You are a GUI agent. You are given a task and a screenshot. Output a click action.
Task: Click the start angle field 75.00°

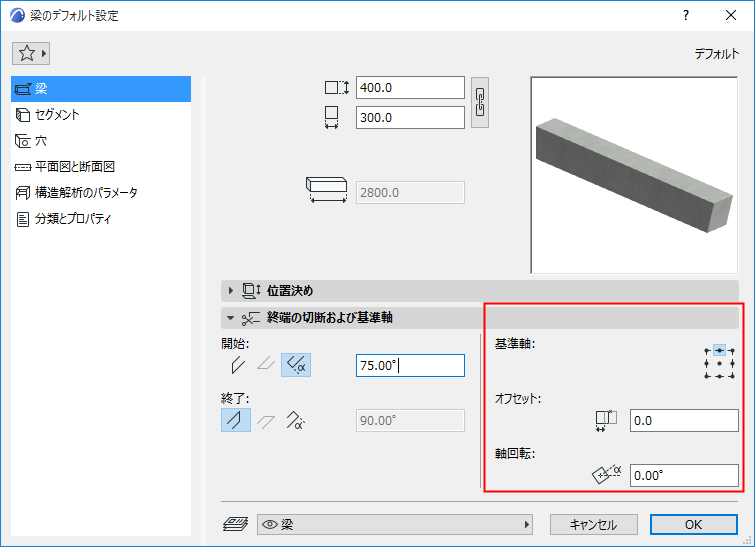click(x=410, y=365)
